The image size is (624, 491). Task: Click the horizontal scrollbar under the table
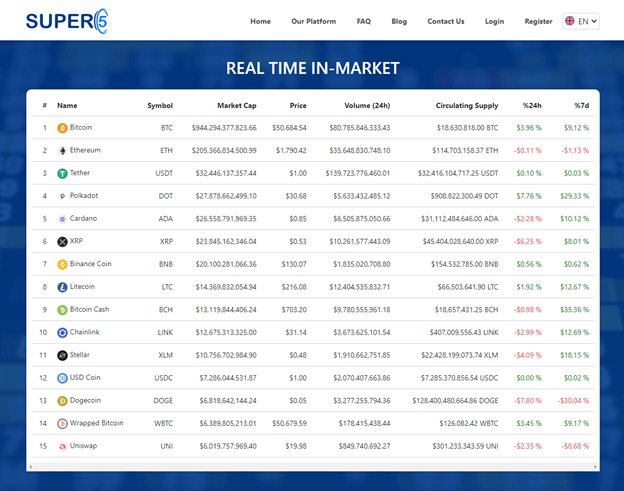[x=313, y=467]
